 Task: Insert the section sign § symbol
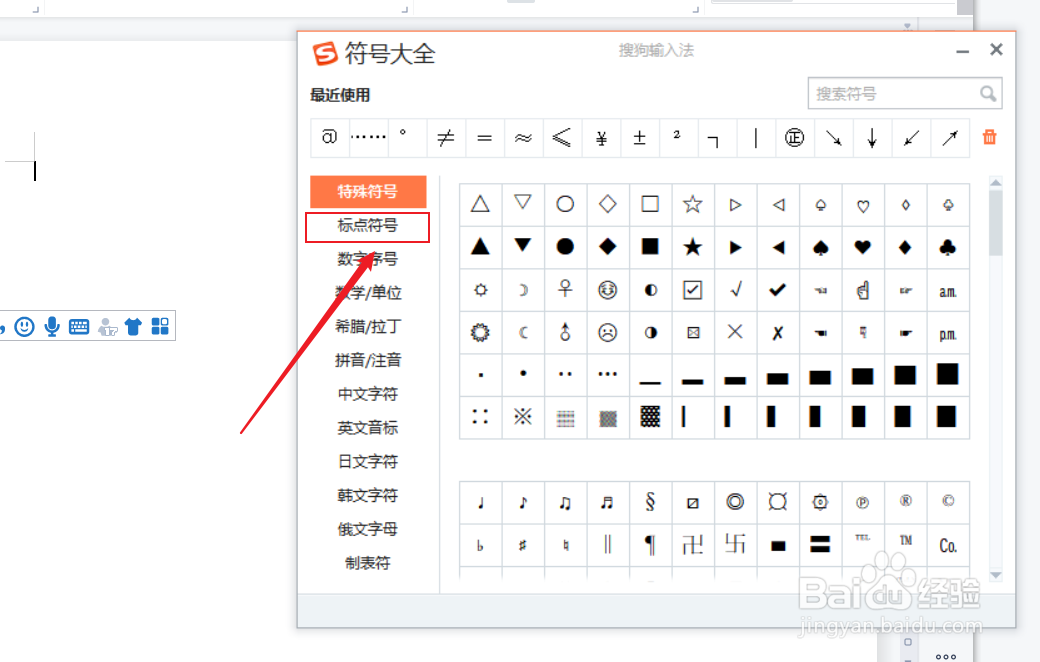650,502
